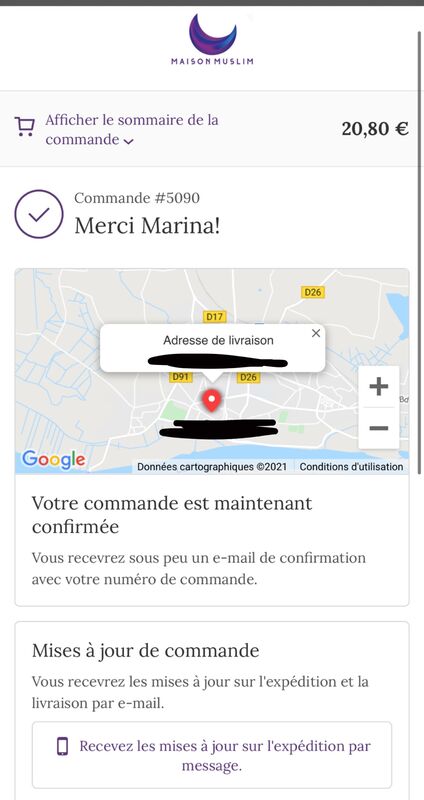Click the Maison Muslim crescent logo
The width and height of the screenshot is (424, 800).
point(212,34)
